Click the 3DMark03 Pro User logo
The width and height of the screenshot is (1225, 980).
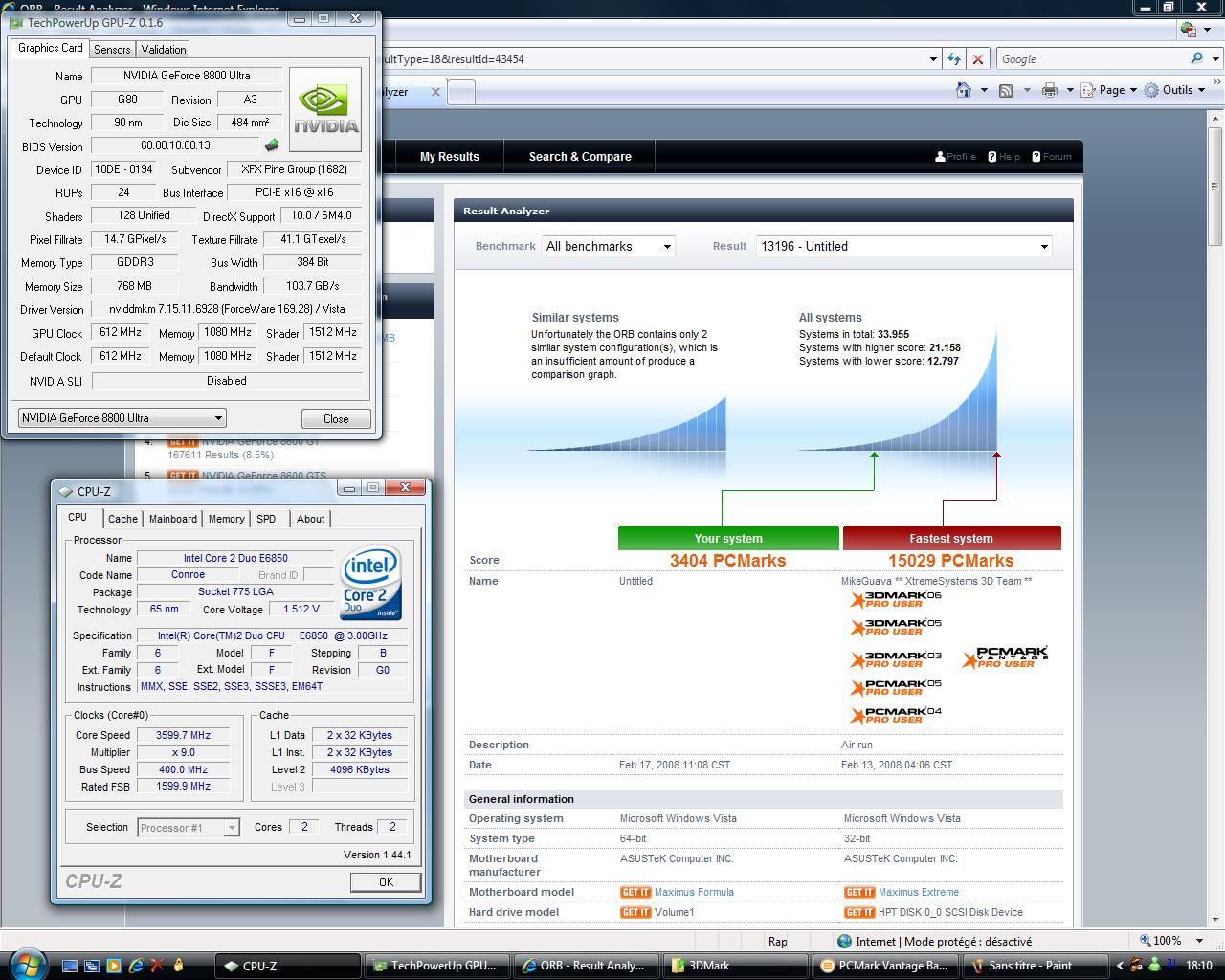[x=896, y=659]
